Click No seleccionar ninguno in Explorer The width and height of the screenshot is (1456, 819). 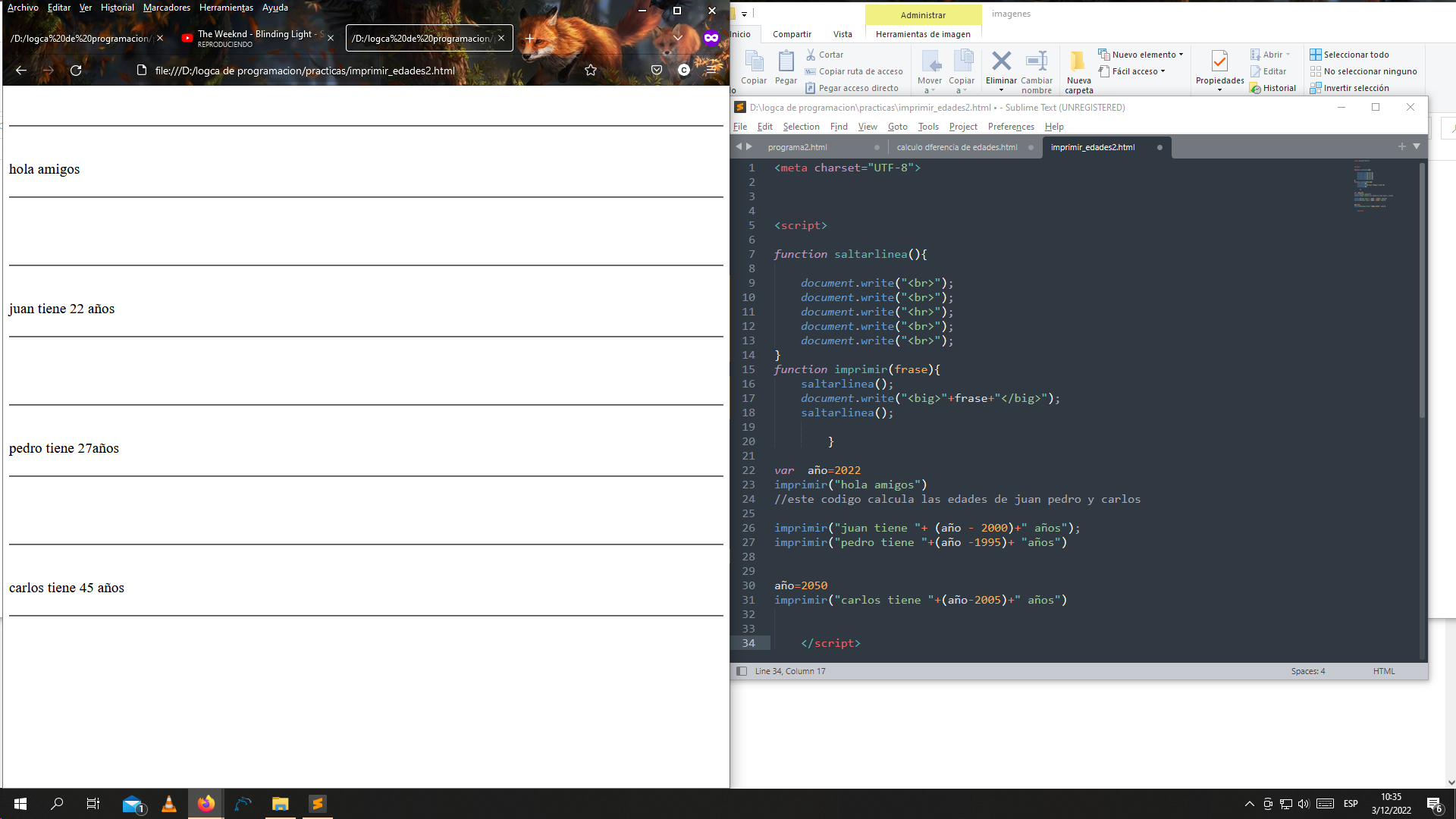point(1363,71)
